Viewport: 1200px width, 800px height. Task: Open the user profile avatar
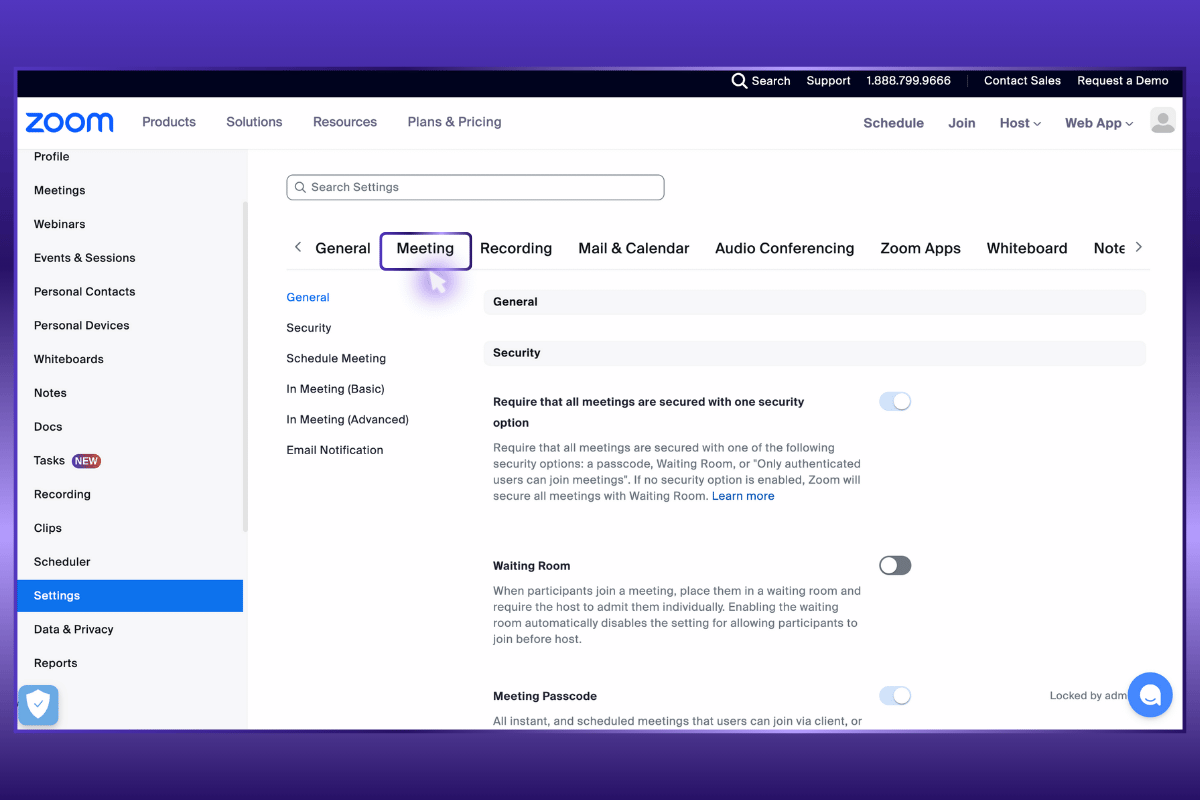pyautogui.click(x=1162, y=122)
